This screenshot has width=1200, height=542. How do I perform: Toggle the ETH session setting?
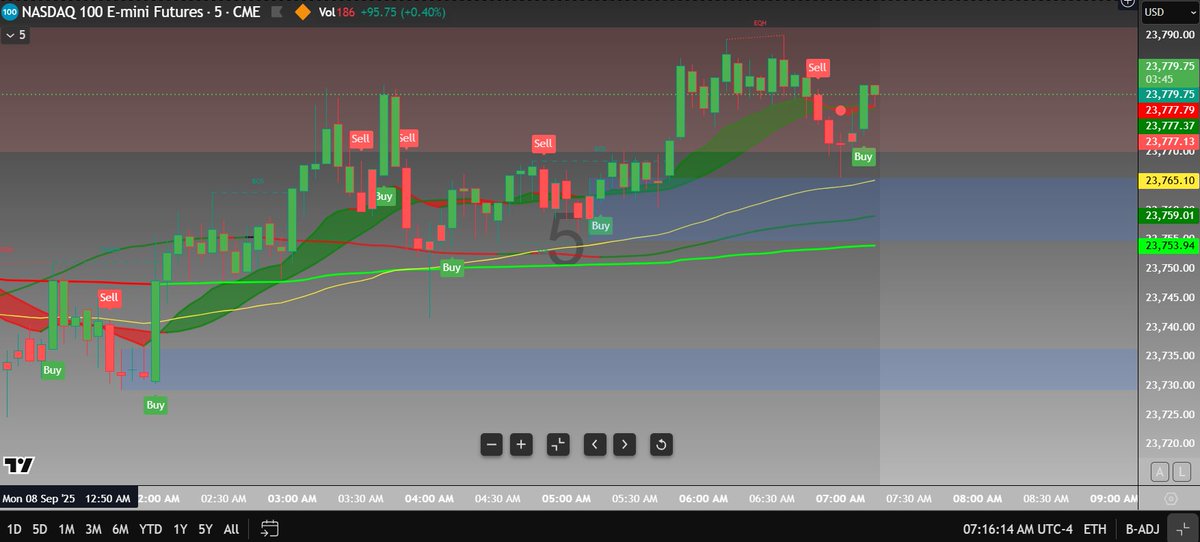[1095, 528]
